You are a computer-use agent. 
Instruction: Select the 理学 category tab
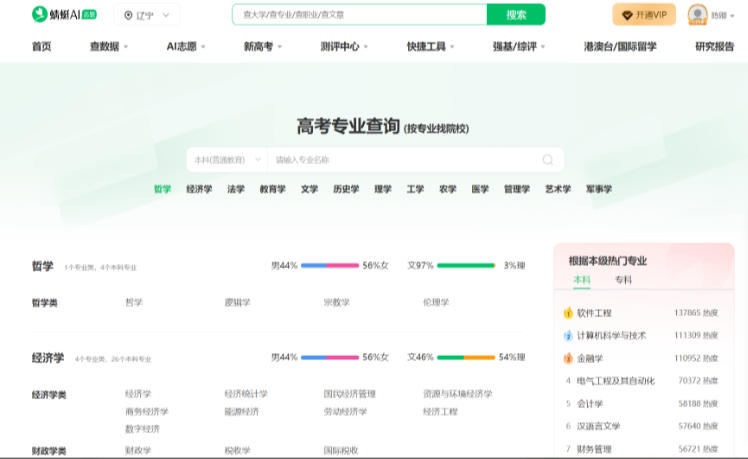[x=383, y=189]
